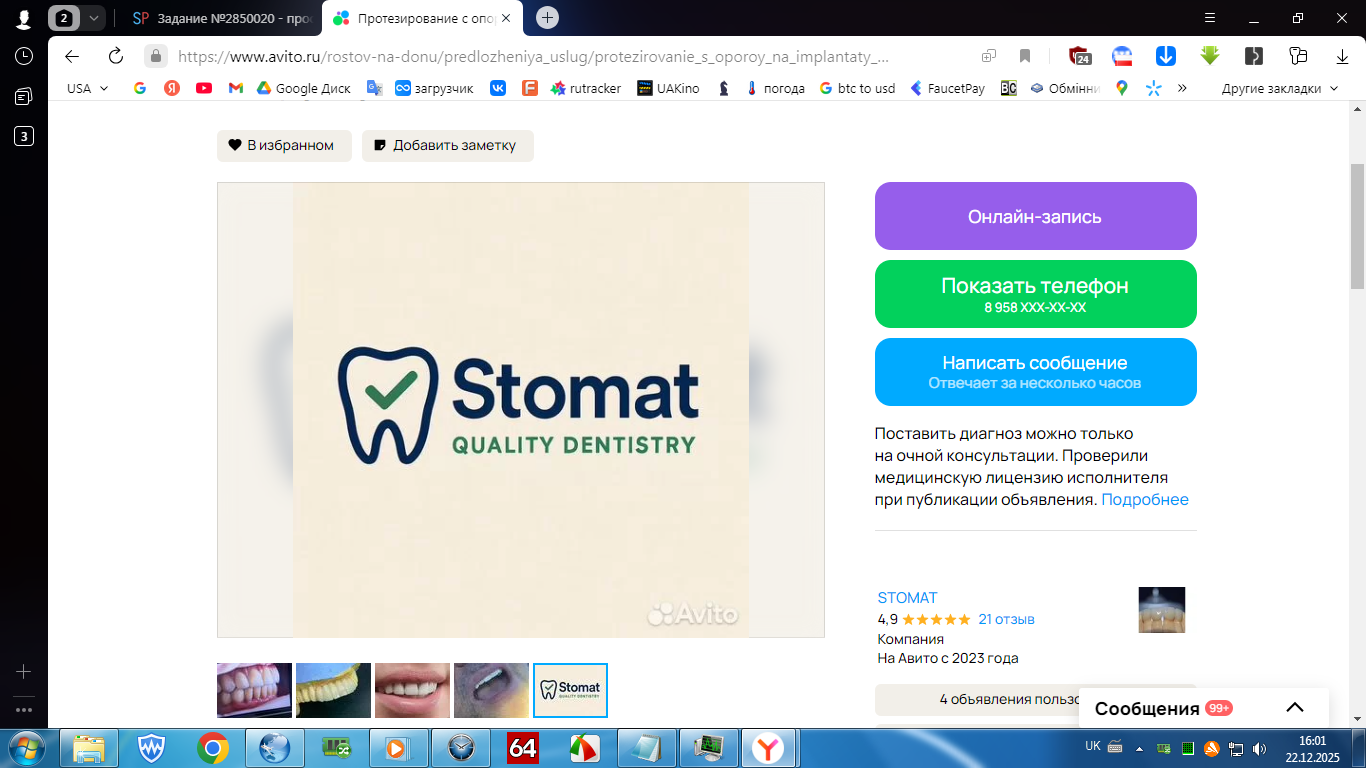Open tab group dropdown arrow
The height and width of the screenshot is (768, 1366).
coord(93,18)
